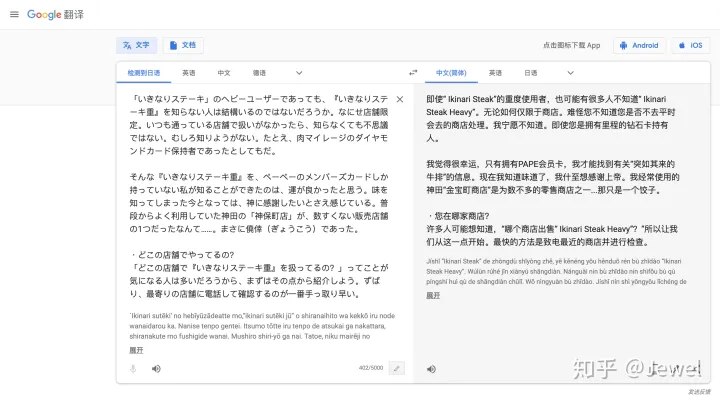Image resolution: width=720 pixels, height=398 pixels.
Task: Select 中文(简体) target language tab
Action: (451, 73)
